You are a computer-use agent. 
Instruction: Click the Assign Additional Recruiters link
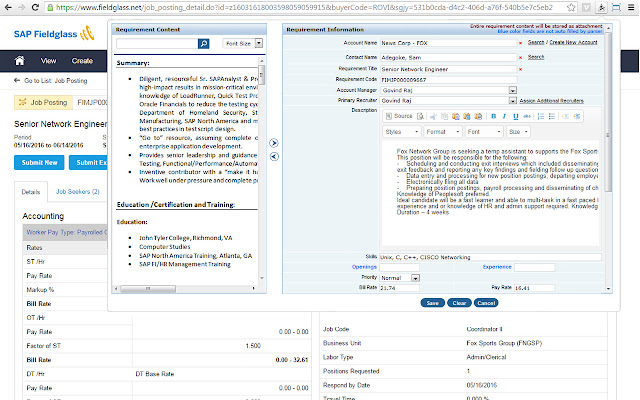coord(551,100)
